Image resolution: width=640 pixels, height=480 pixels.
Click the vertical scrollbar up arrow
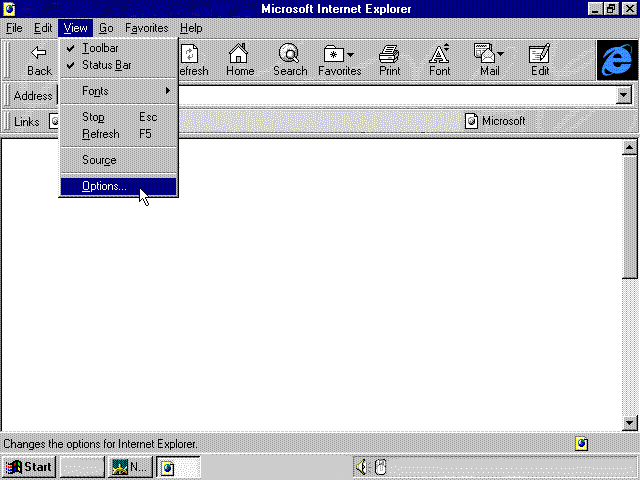click(629, 147)
